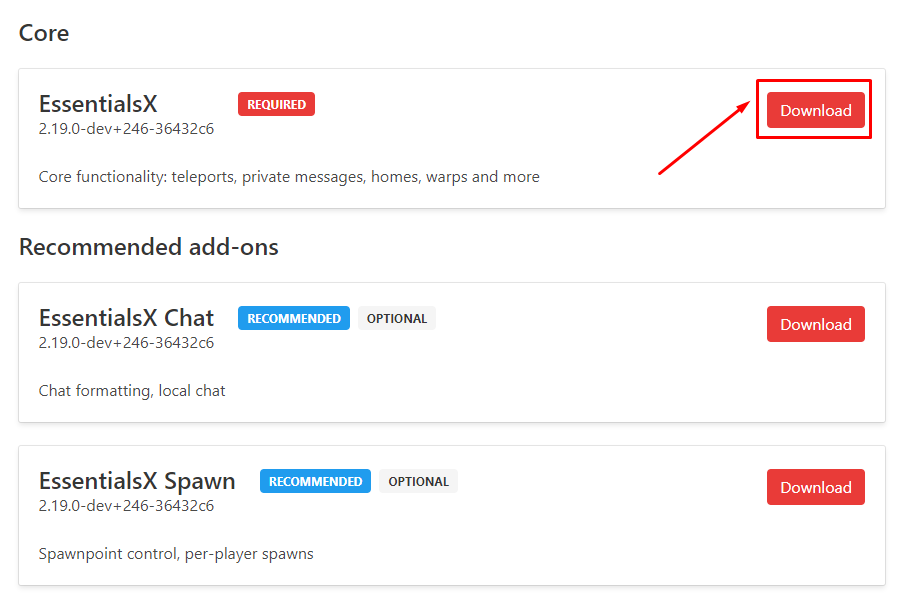Click the red arrow pointing to Download
This screenshot has width=900, height=613.
click(704, 138)
